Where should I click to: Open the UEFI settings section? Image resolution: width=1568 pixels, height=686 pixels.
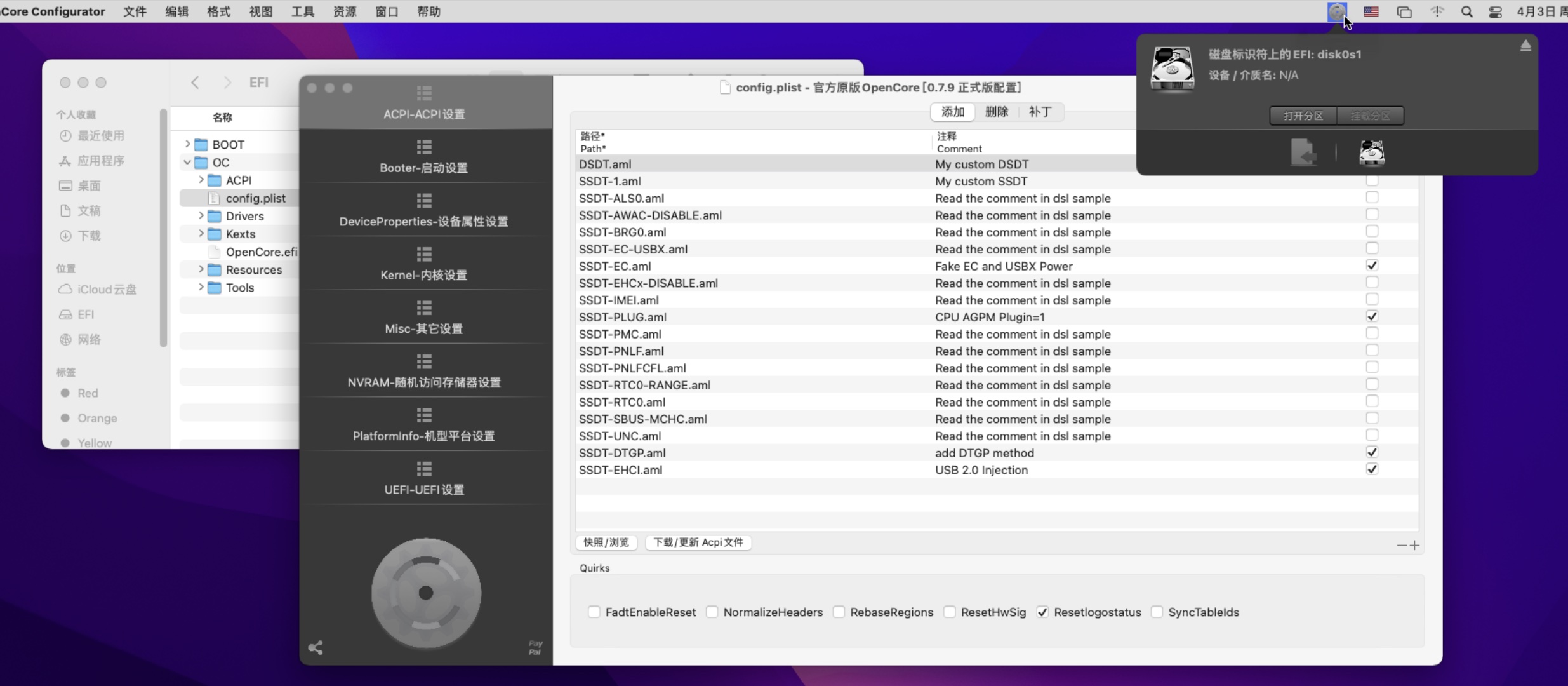pos(424,479)
